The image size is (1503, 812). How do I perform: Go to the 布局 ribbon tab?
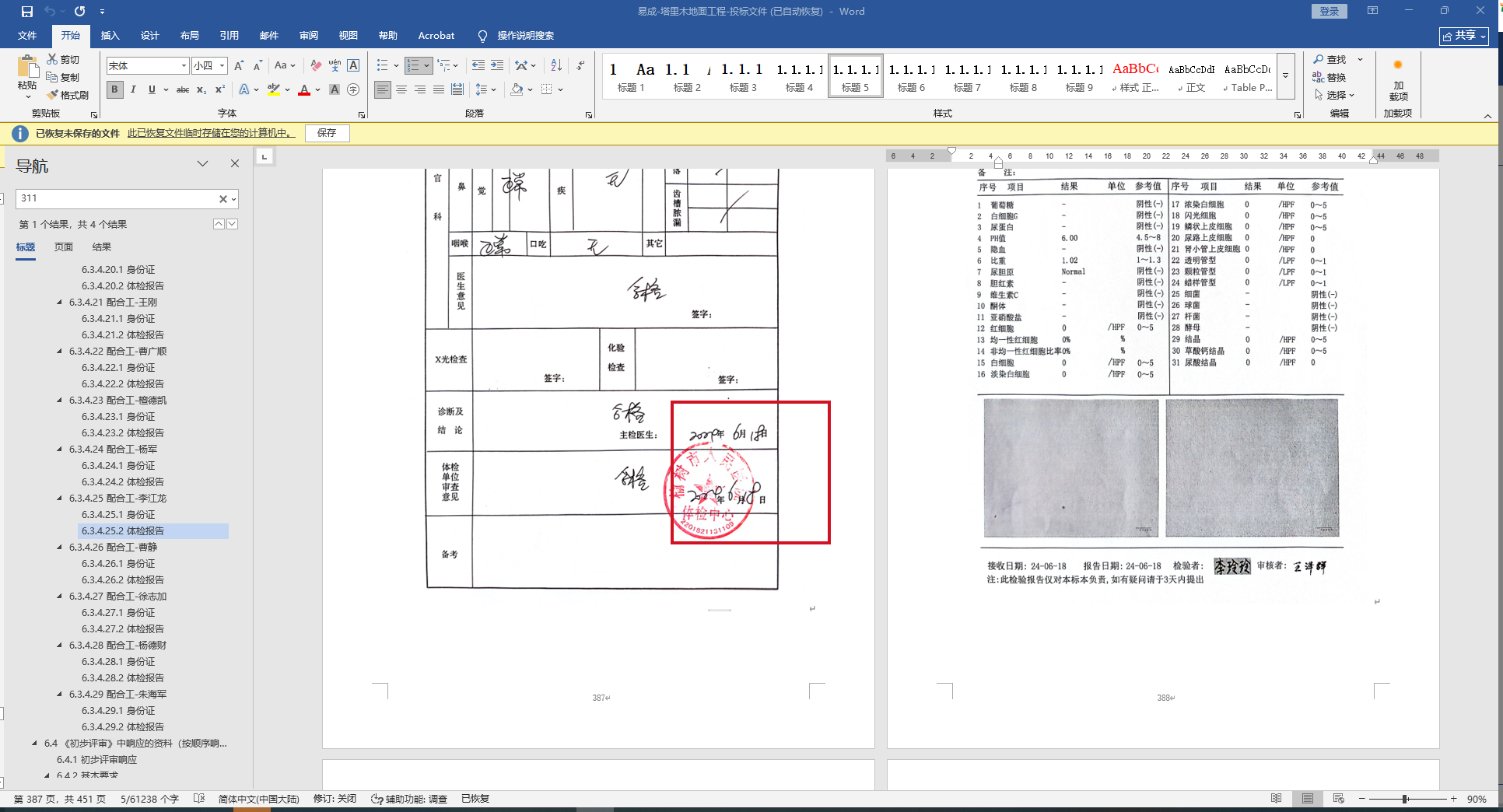point(190,36)
